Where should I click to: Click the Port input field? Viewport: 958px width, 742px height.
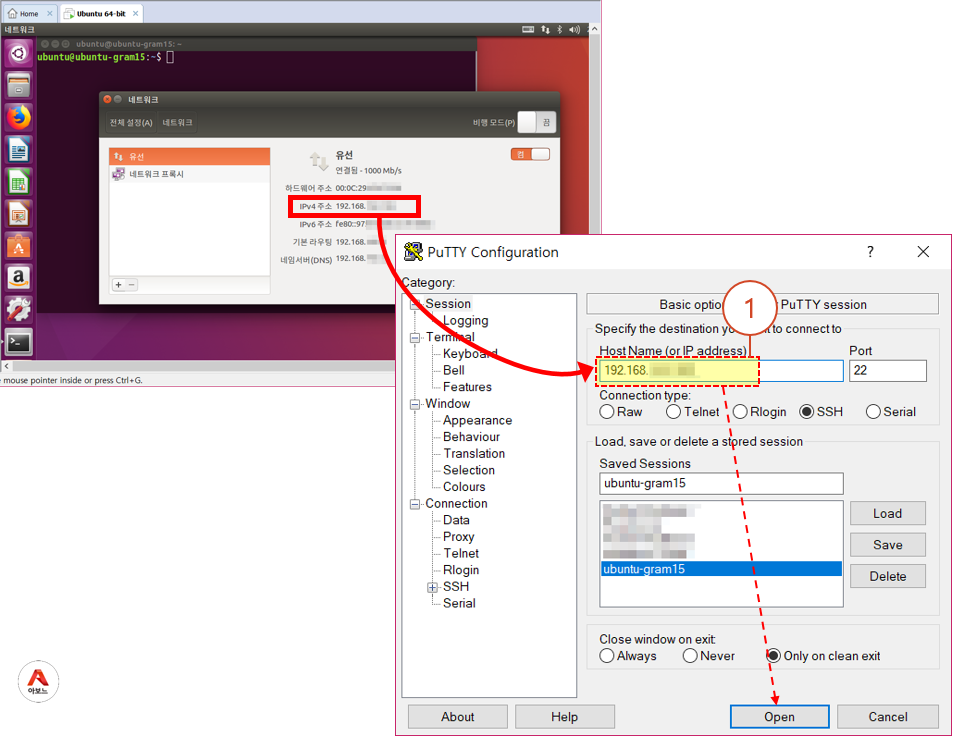click(x=888, y=370)
